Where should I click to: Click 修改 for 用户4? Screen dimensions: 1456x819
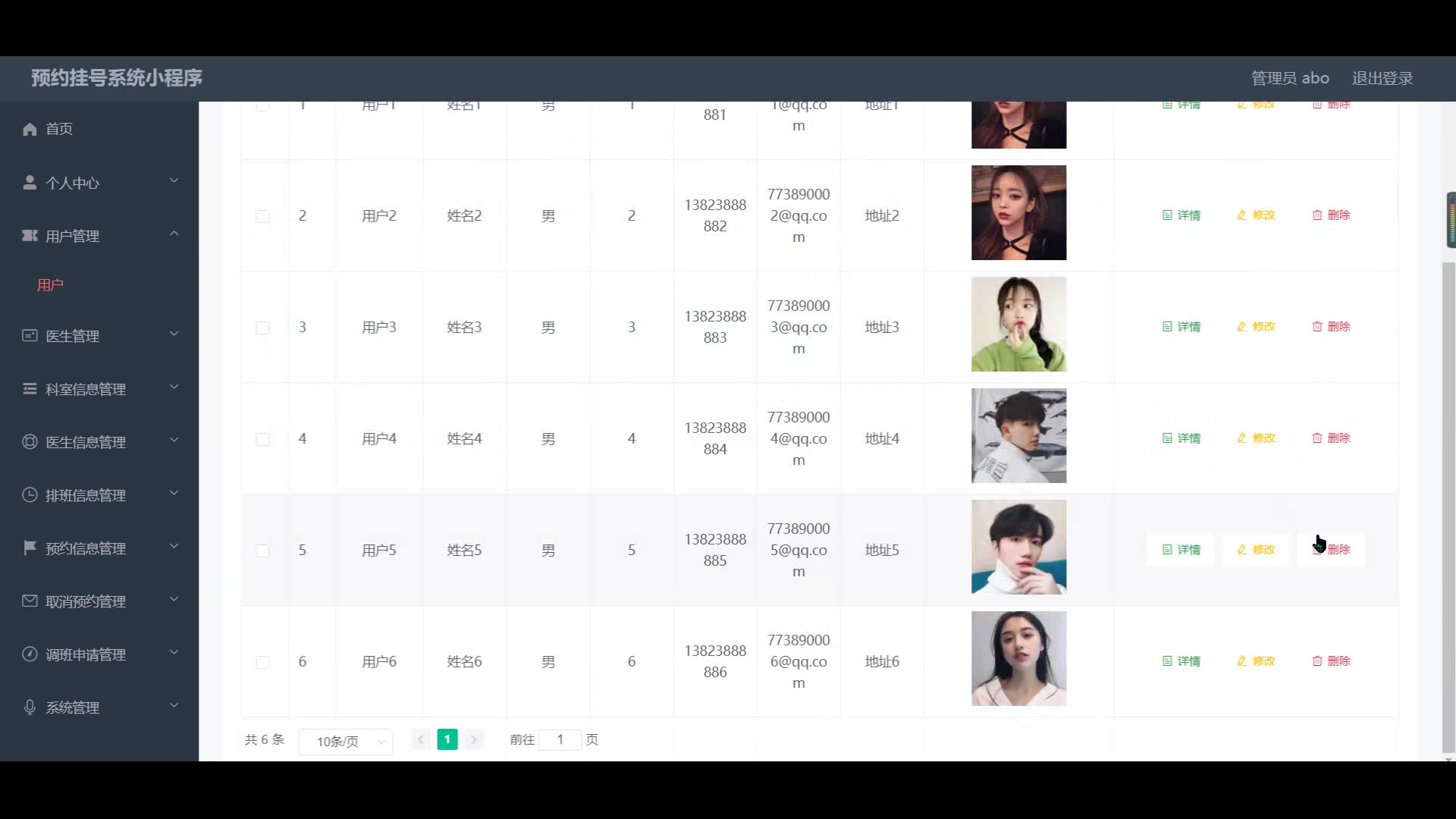(x=1256, y=438)
